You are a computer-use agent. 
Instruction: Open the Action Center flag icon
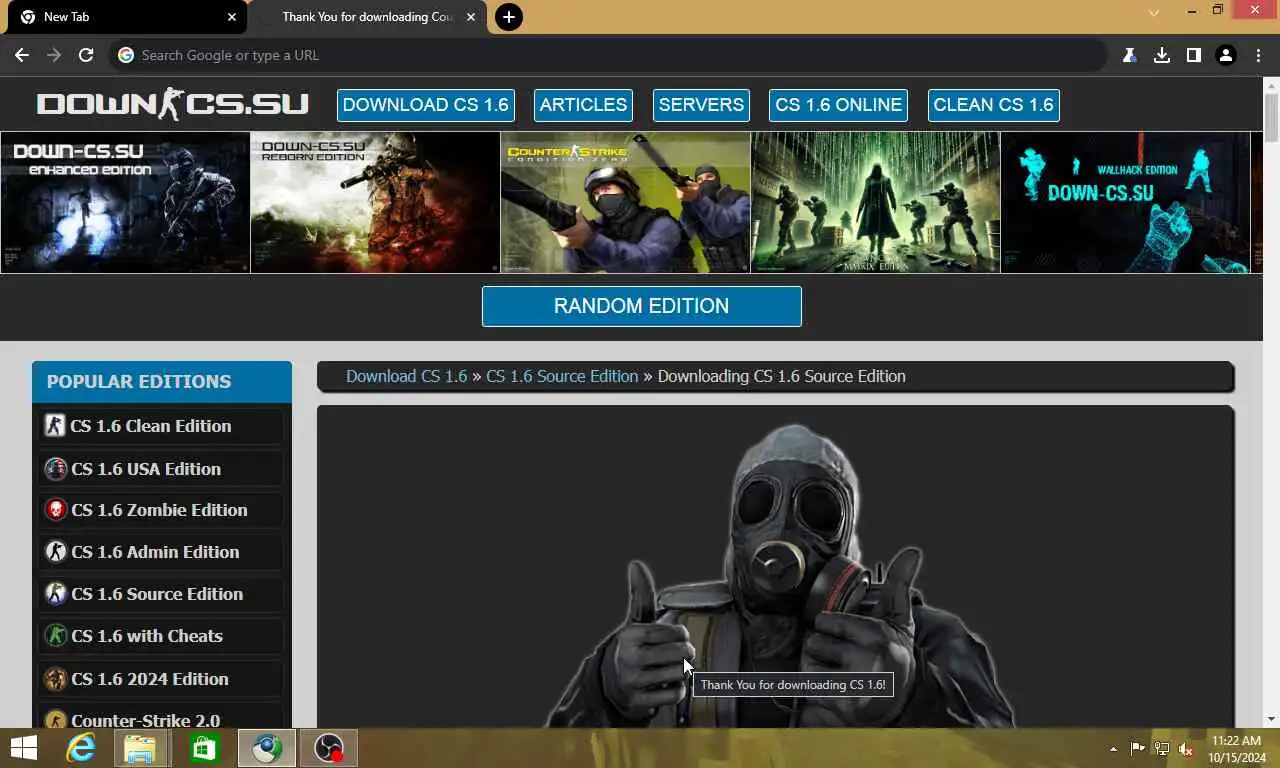point(1138,749)
